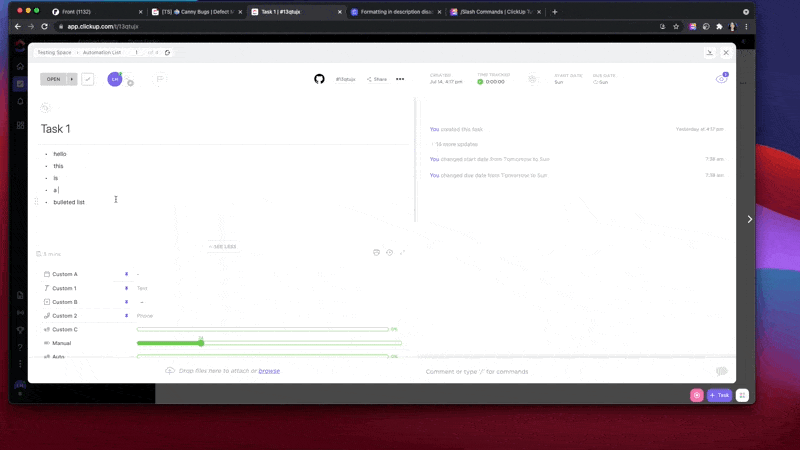Open the time estimate hourglass icon
This screenshot has height=450, width=800.
point(532,79)
